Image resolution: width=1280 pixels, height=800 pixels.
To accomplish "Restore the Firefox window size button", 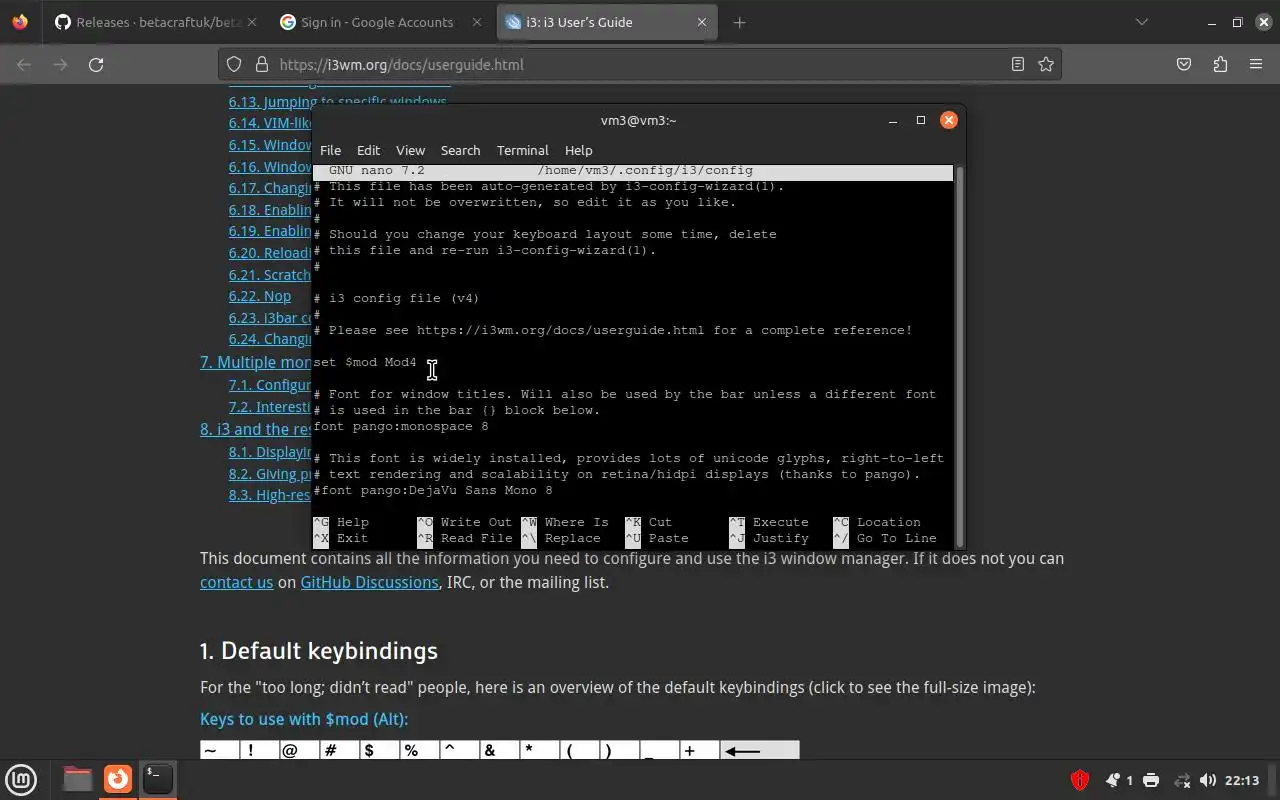I will [x=1237, y=22].
